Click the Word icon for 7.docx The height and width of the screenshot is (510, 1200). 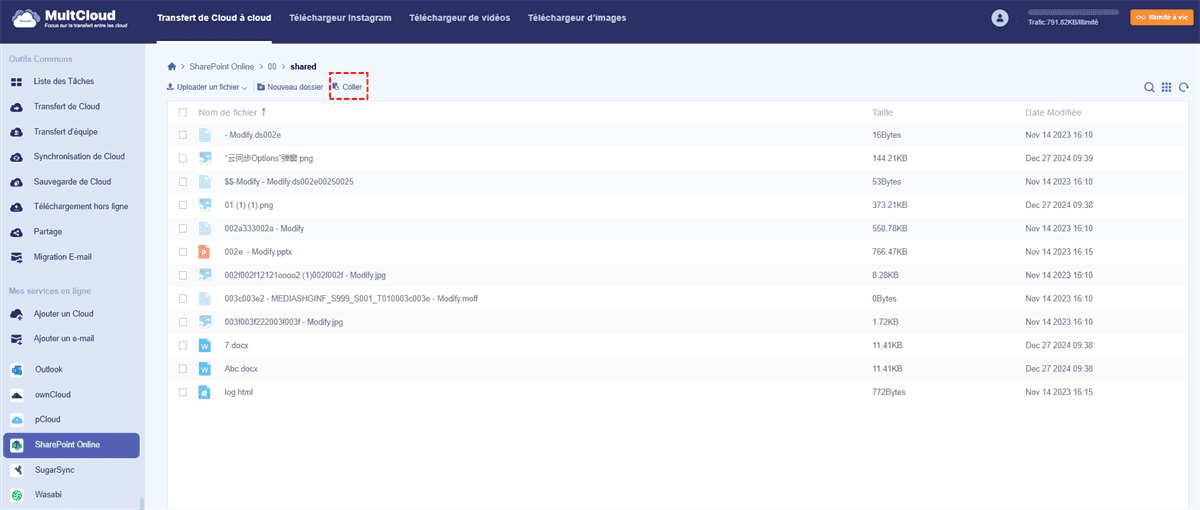205,345
